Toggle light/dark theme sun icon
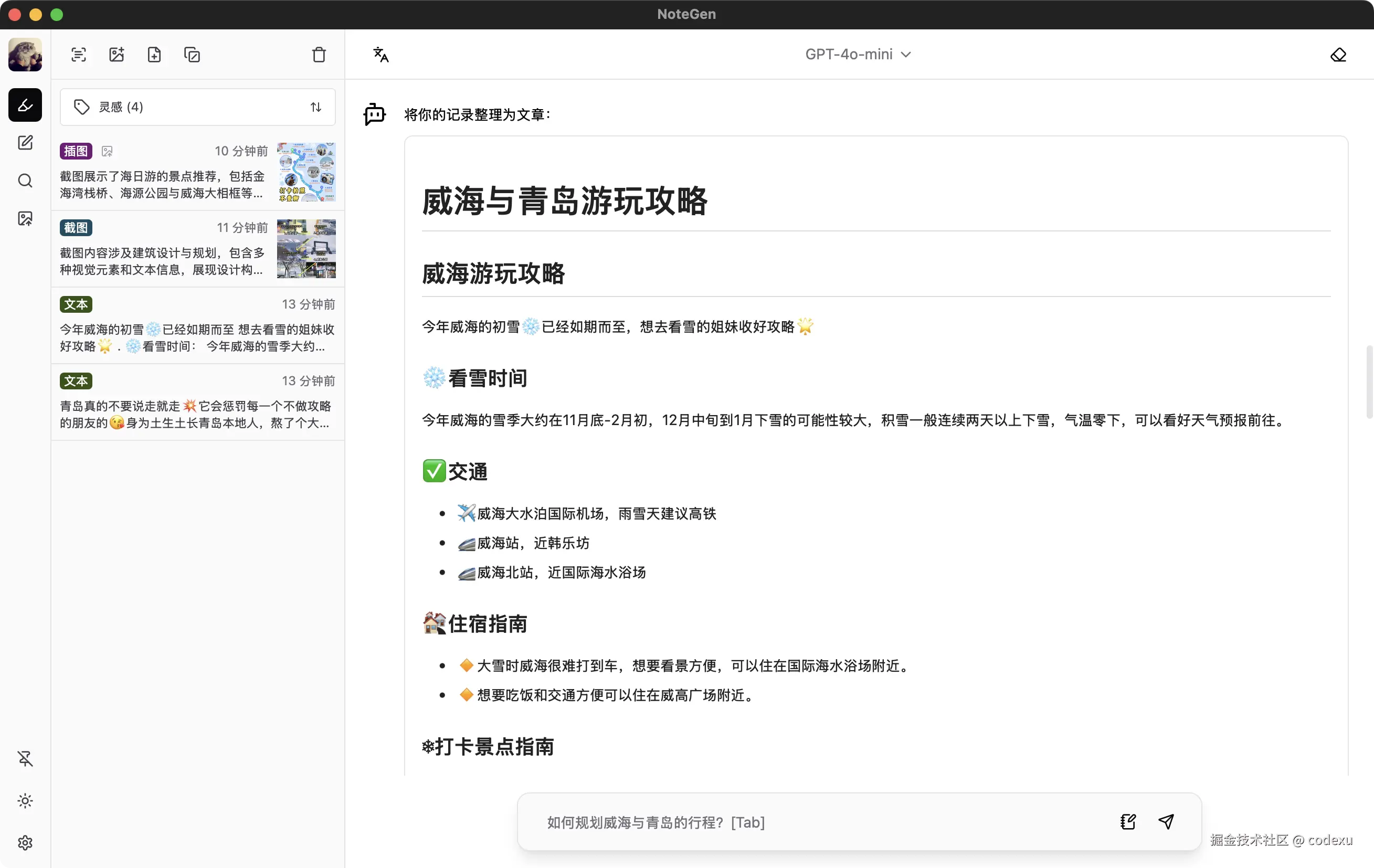Screen dimensions: 1374x868 [25, 801]
